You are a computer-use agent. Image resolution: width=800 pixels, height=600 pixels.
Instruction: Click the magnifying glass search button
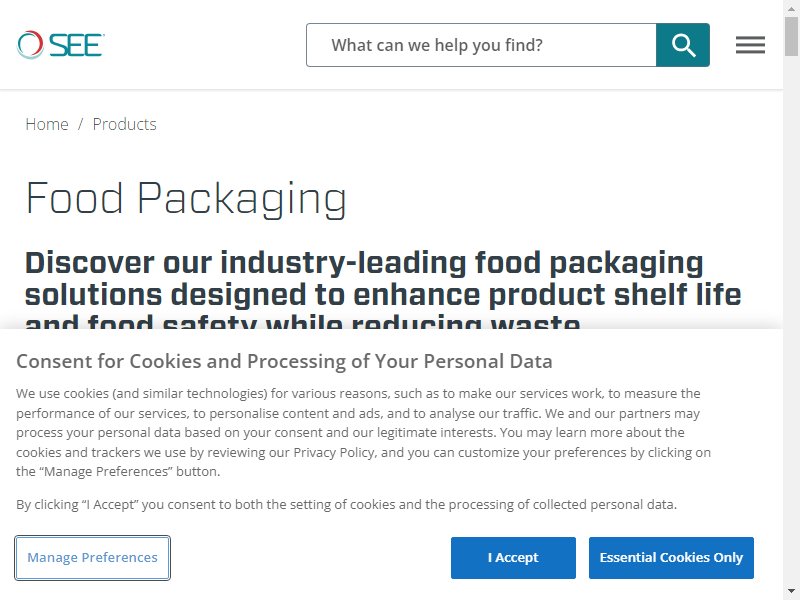[683, 45]
